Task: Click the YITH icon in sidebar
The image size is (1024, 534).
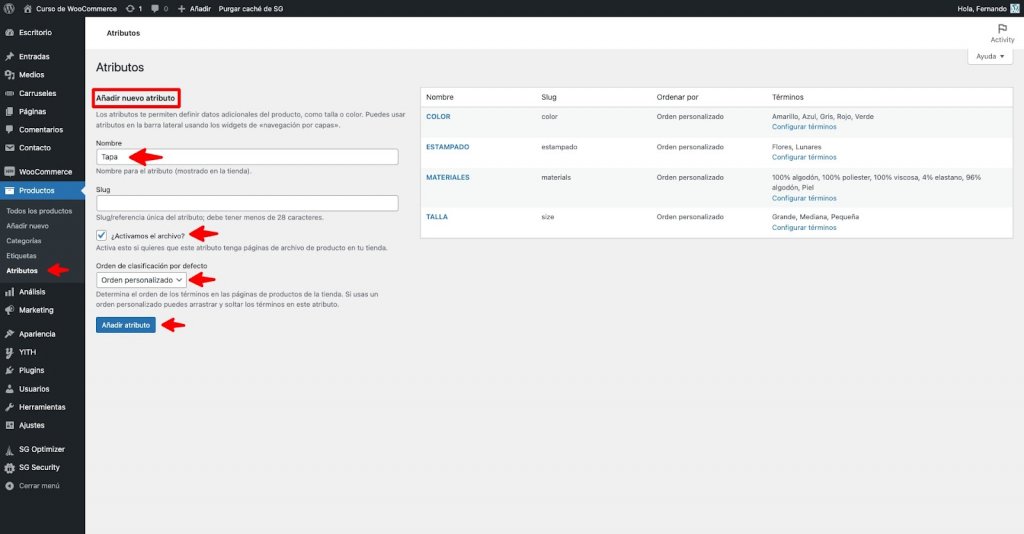Action: click(9, 352)
